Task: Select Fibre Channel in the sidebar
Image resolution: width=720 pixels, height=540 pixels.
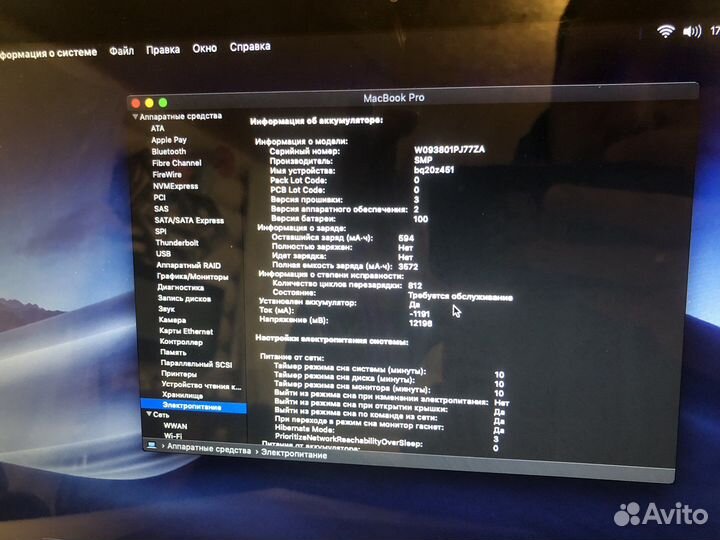Action: 177,163
